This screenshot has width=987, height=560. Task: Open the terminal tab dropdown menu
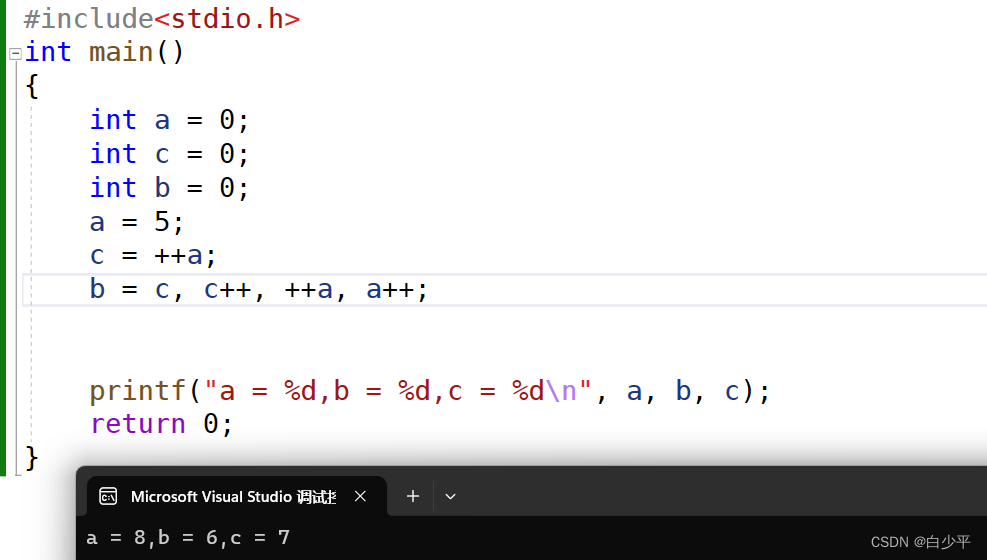coord(450,496)
